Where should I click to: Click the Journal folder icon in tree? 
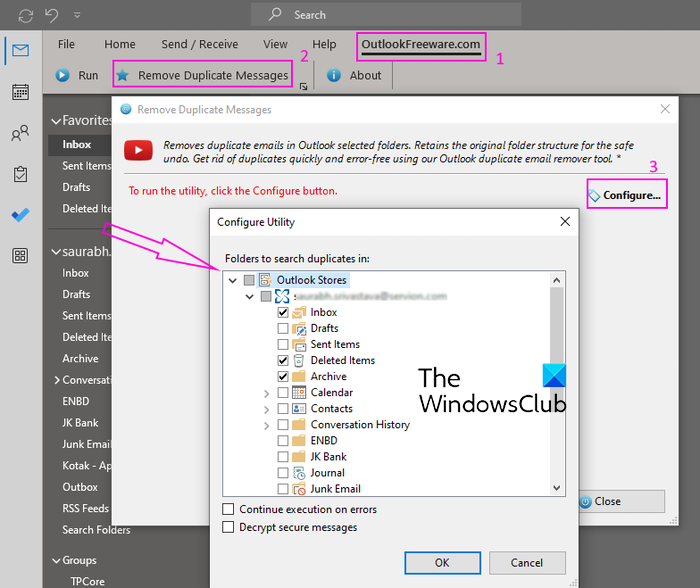coord(299,473)
